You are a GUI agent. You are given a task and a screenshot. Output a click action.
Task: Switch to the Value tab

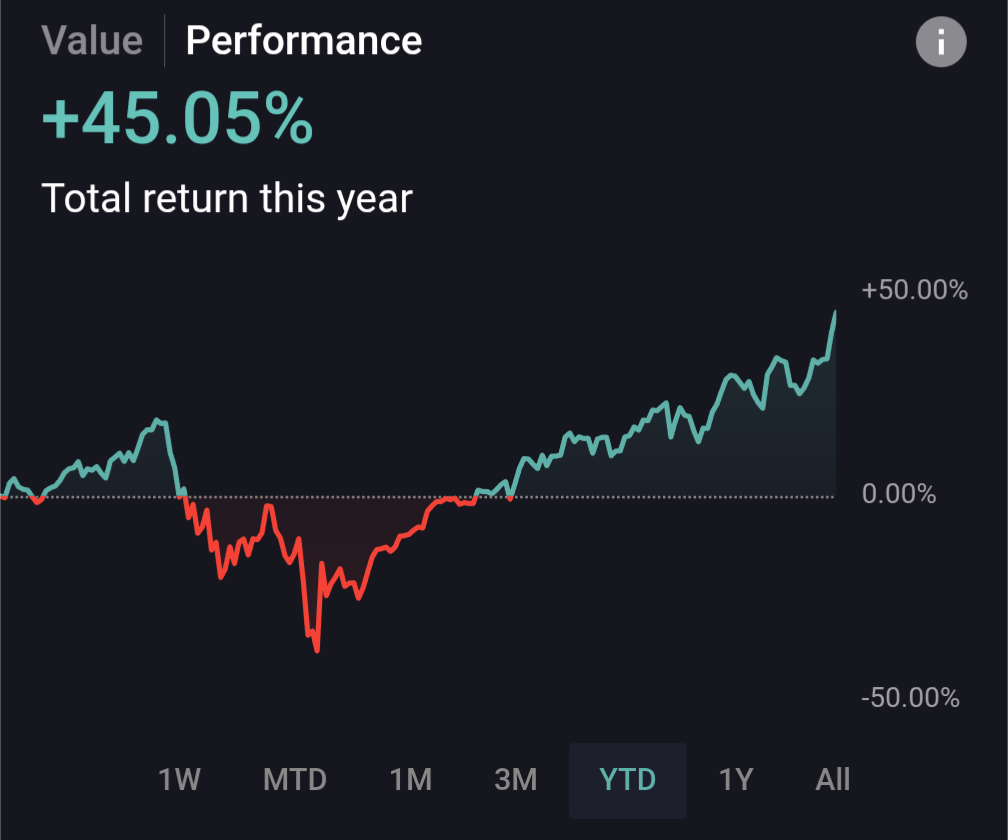[x=92, y=41]
